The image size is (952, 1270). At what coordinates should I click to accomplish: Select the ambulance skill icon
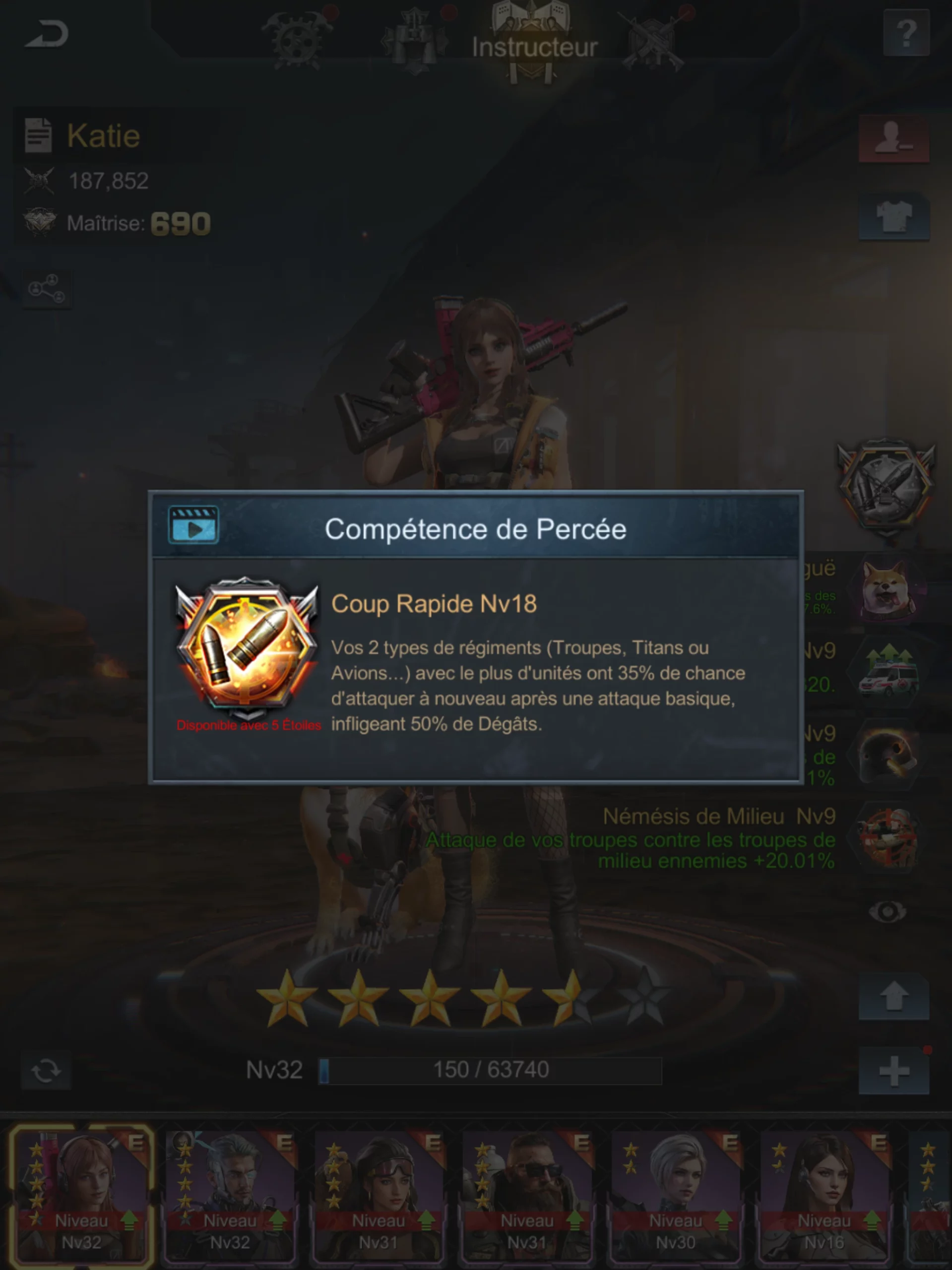(x=888, y=670)
